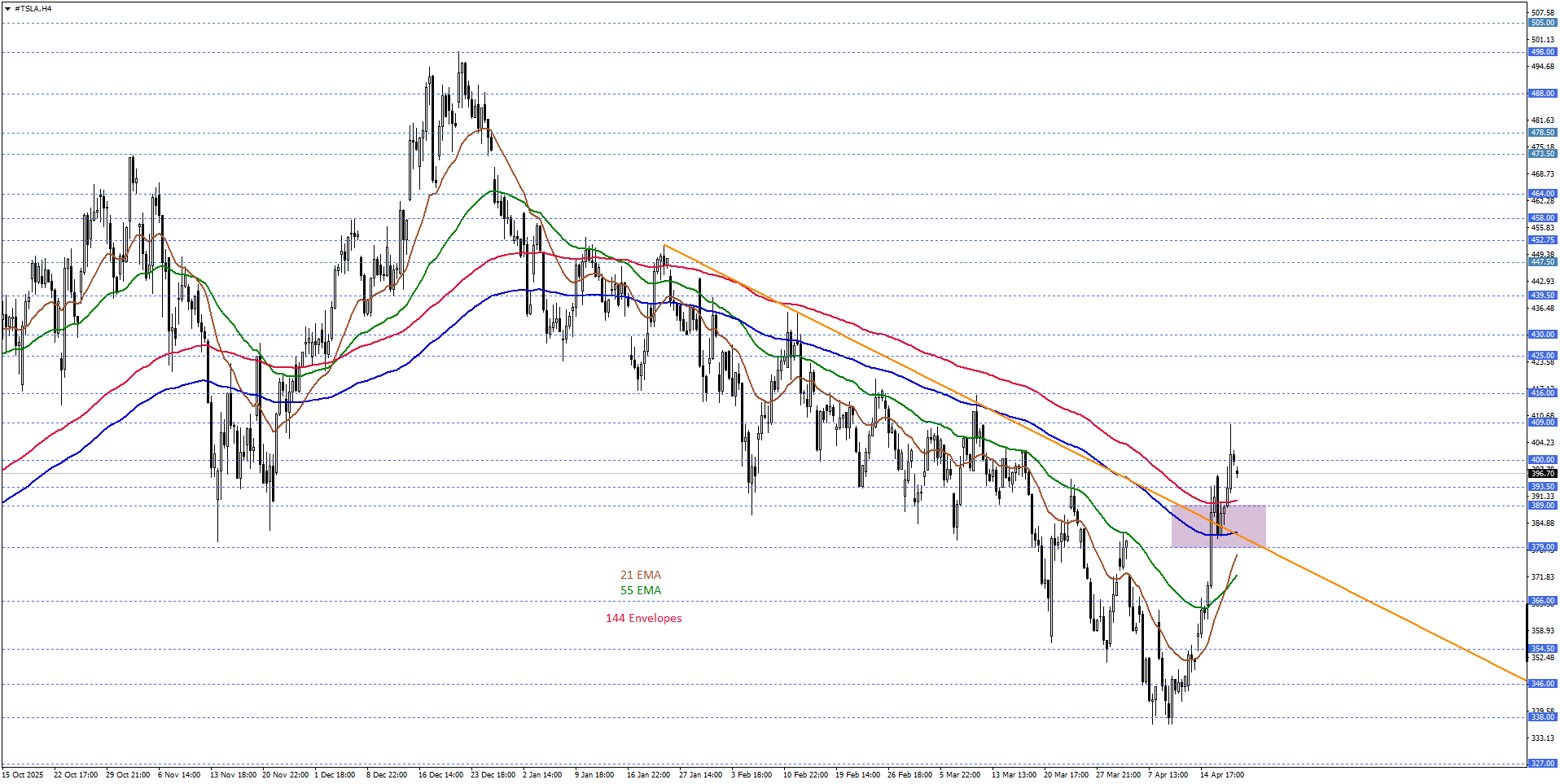Select the 416.00 price level tag
Viewport: 1560px width, 784px height.
[1542, 393]
